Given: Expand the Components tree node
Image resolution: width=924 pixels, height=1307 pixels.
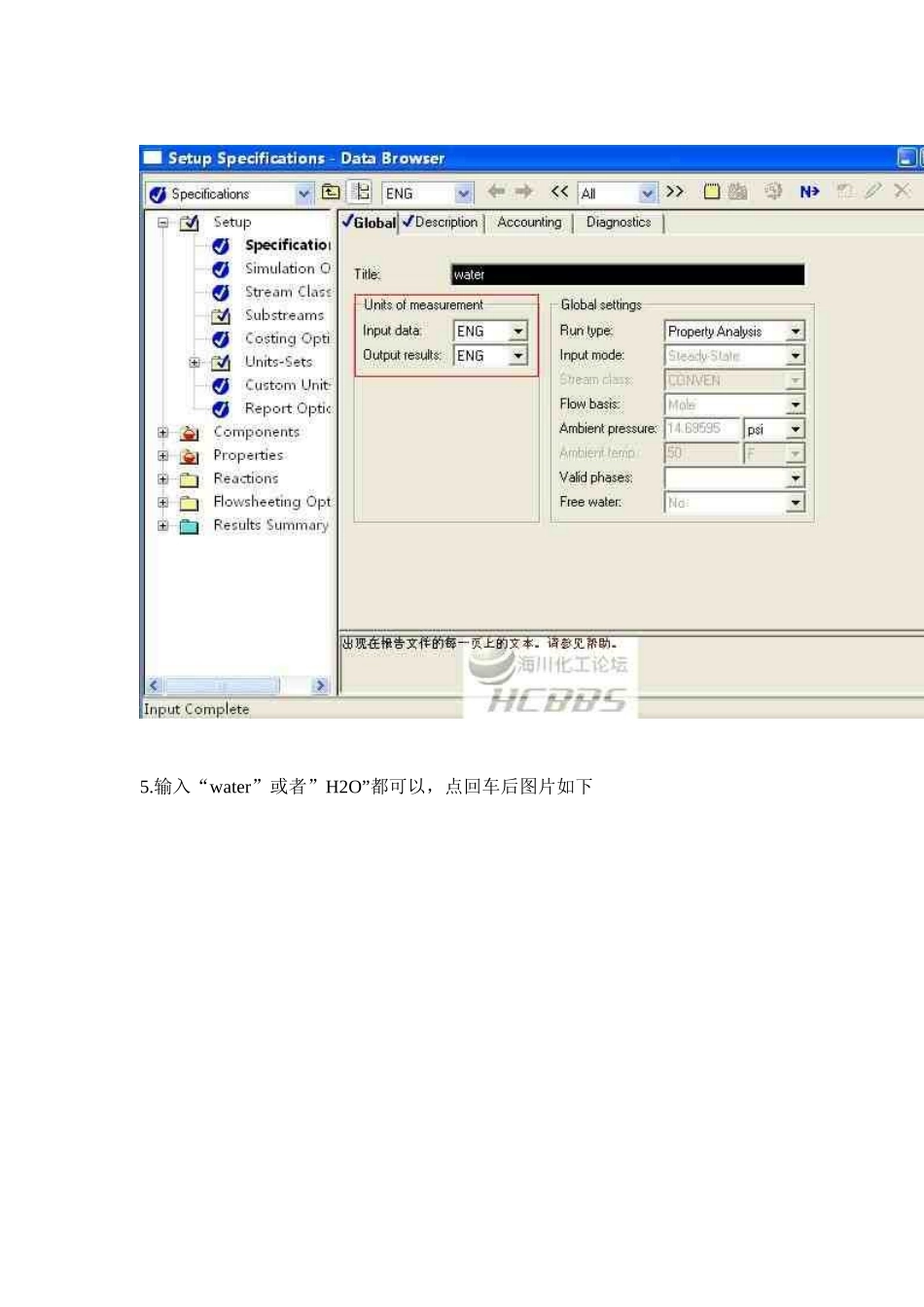Looking at the screenshot, I should tap(162, 433).
